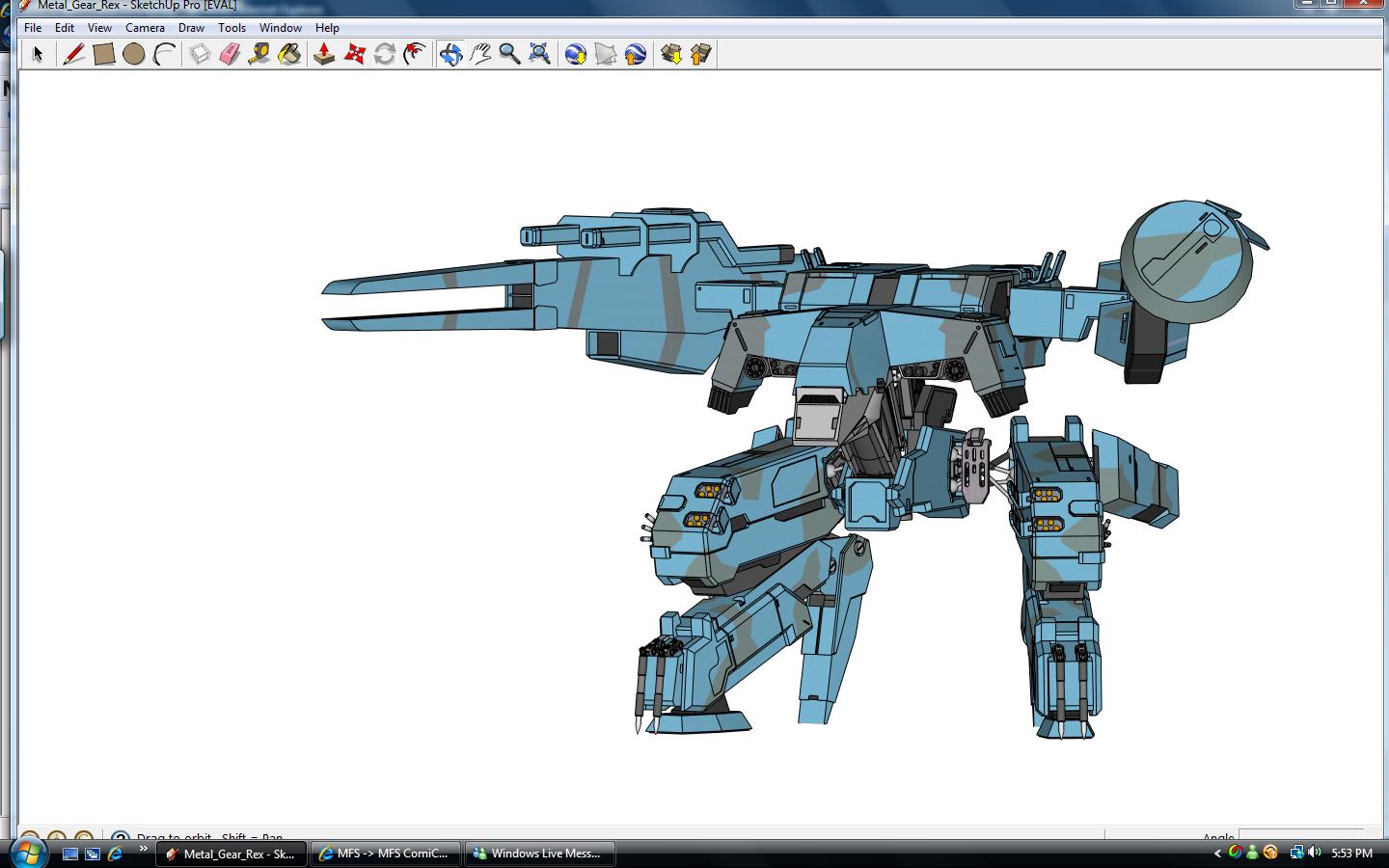Image resolution: width=1389 pixels, height=868 pixels.
Task: Switch to MFS ComiC taskbar window
Action: point(387,854)
